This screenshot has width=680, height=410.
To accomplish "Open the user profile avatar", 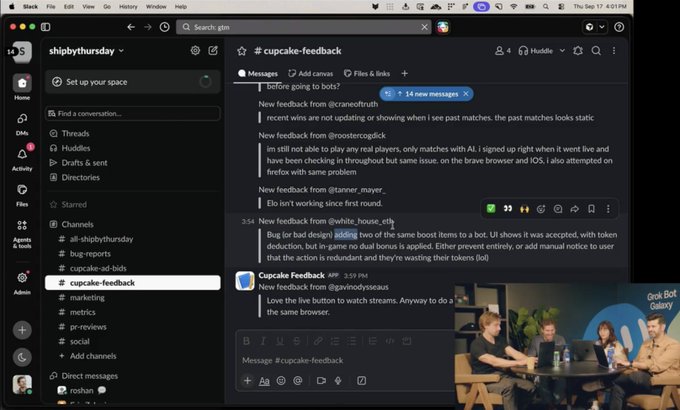I will click(22, 384).
